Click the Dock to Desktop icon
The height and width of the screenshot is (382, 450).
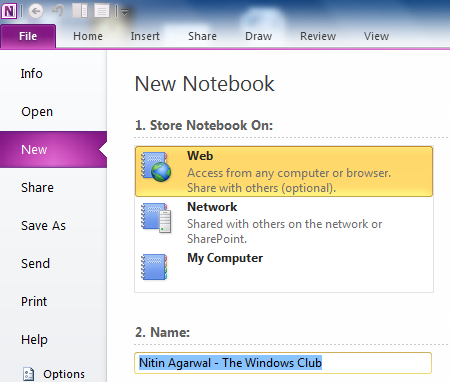tap(80, 11)
